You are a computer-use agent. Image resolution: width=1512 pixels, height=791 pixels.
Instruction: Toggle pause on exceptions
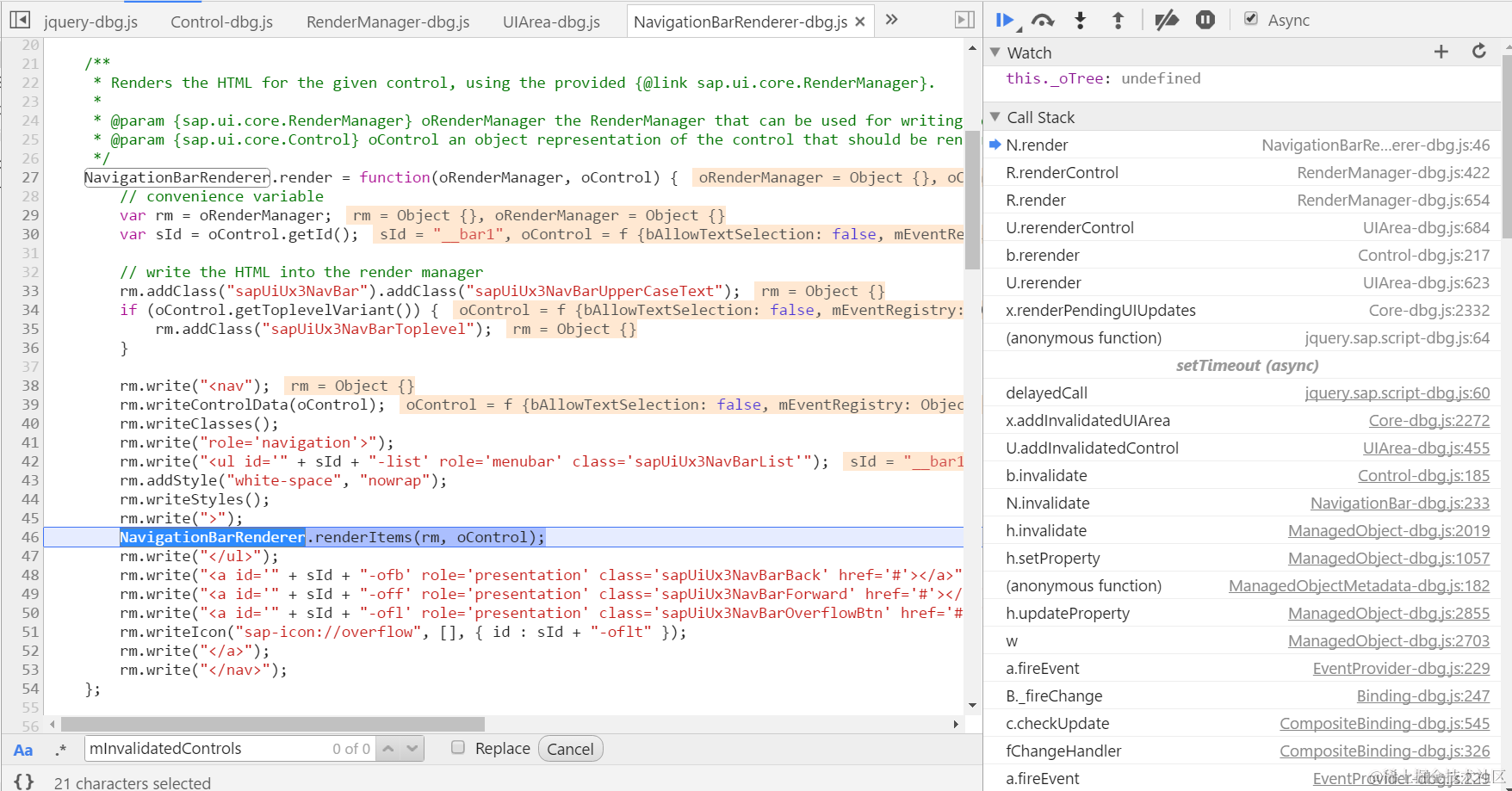coord(1205,20)
